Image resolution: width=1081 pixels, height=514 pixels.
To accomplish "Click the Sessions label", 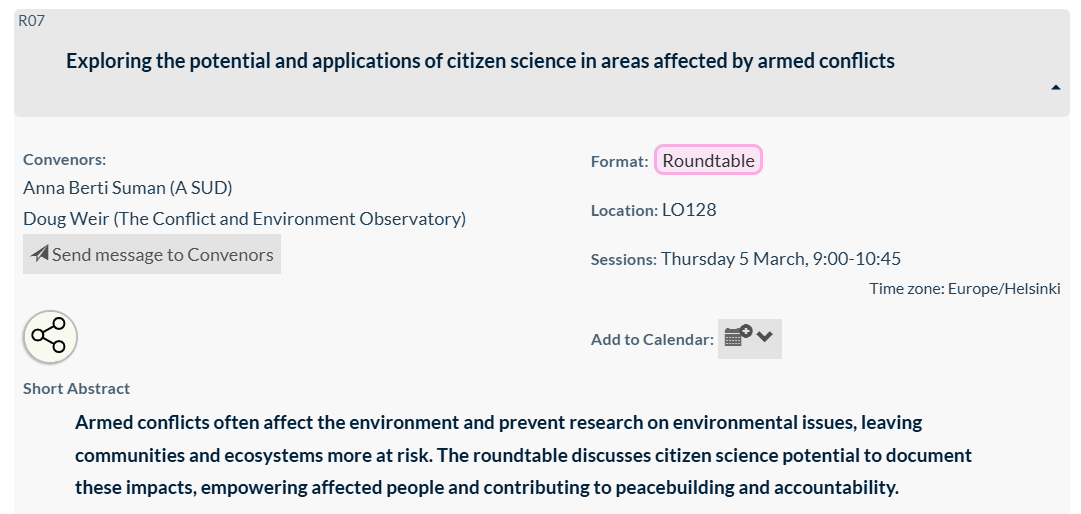I will click(x=623, y=260).
